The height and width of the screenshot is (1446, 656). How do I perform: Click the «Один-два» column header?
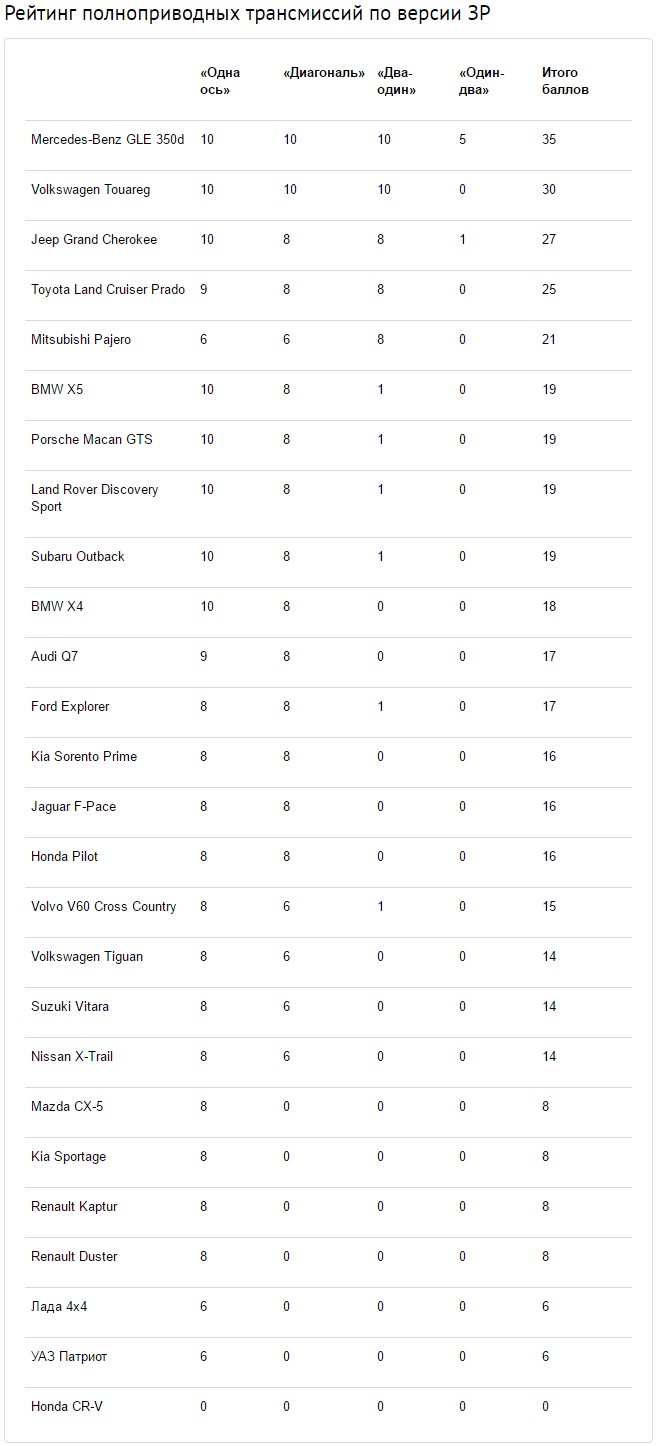[x=482, y=81]
